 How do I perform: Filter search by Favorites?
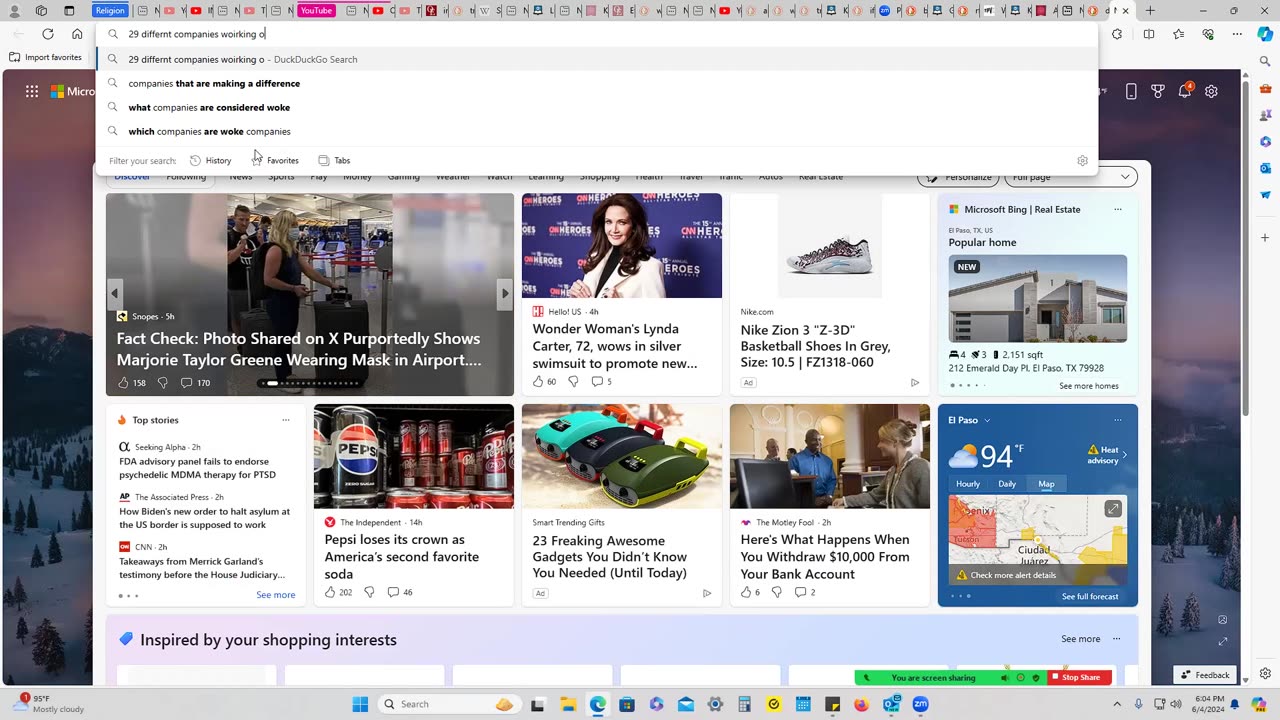click(275, 160)
